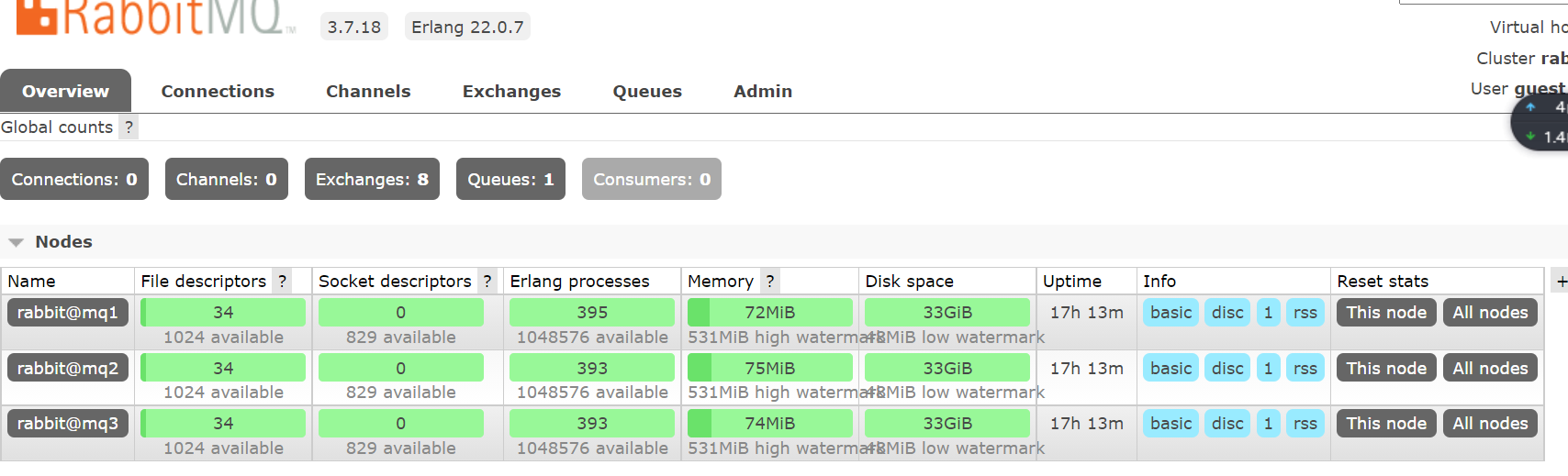The width and height of the screenshot is (1568, 476).
Task: Click the Erlang 22.0.7 label
Action: coord(467,27)
